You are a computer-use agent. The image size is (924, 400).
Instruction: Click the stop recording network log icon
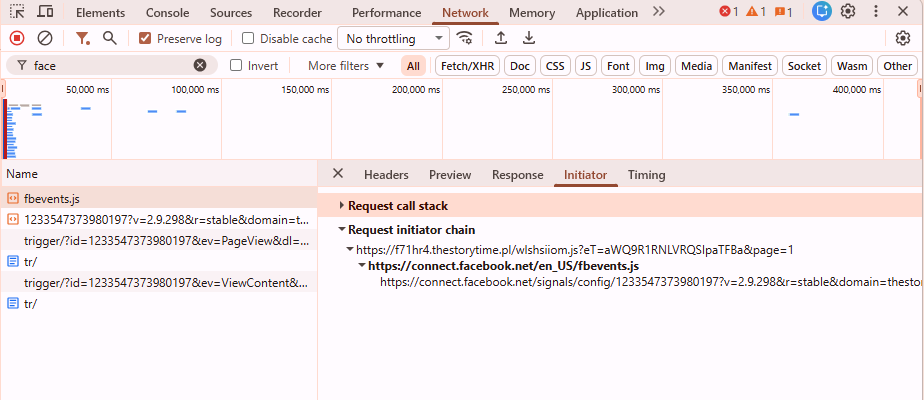[x=17, y=38]
